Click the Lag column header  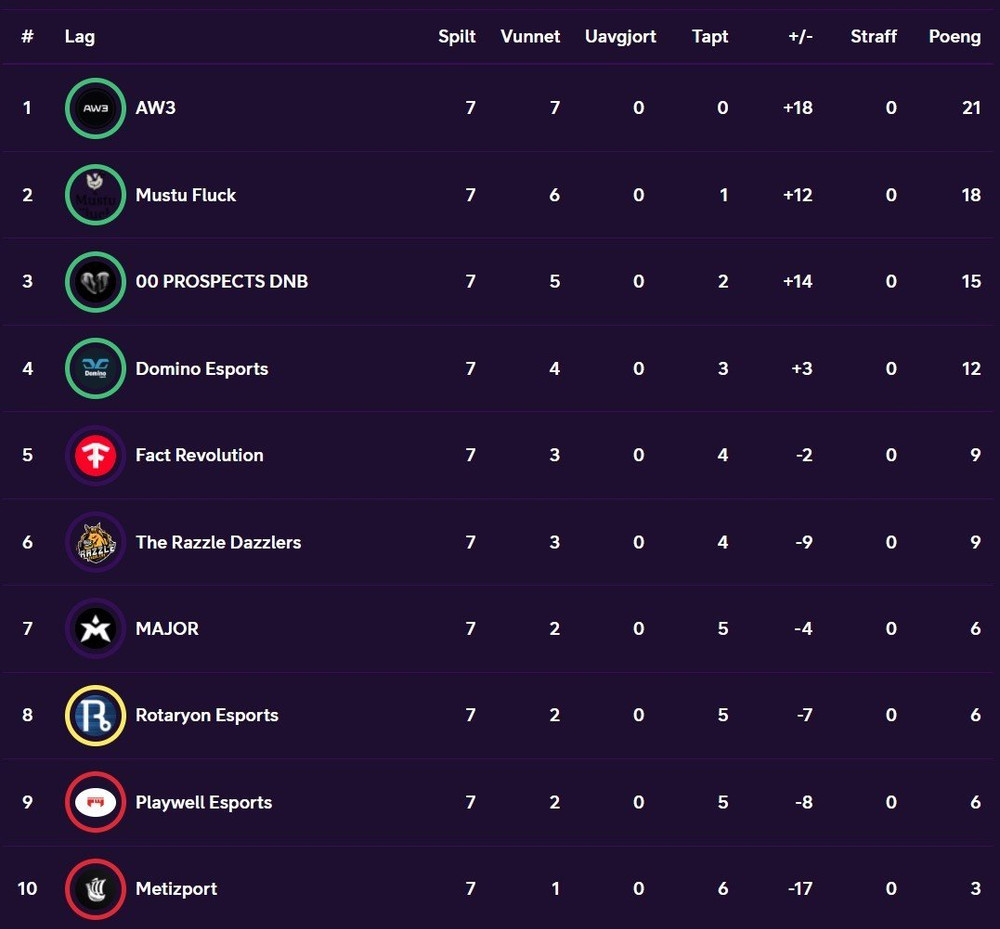80,36
